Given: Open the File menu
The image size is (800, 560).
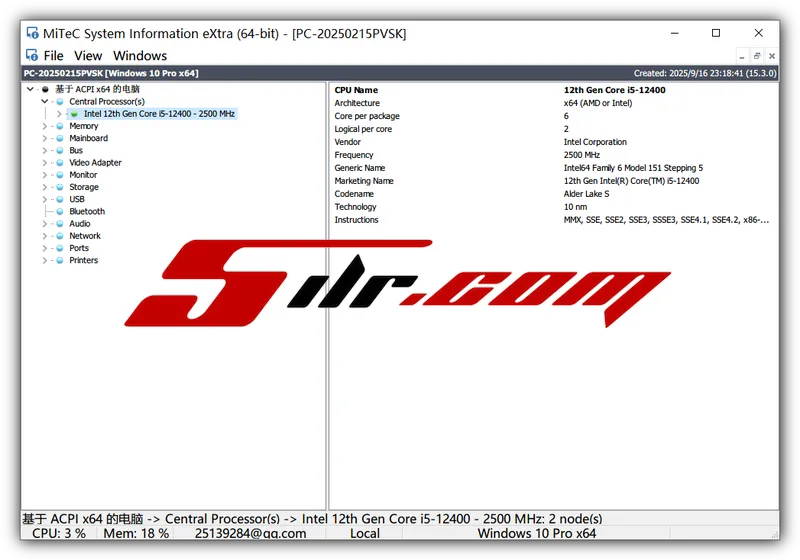Looking at the screenshot, I should click(53, 55).
